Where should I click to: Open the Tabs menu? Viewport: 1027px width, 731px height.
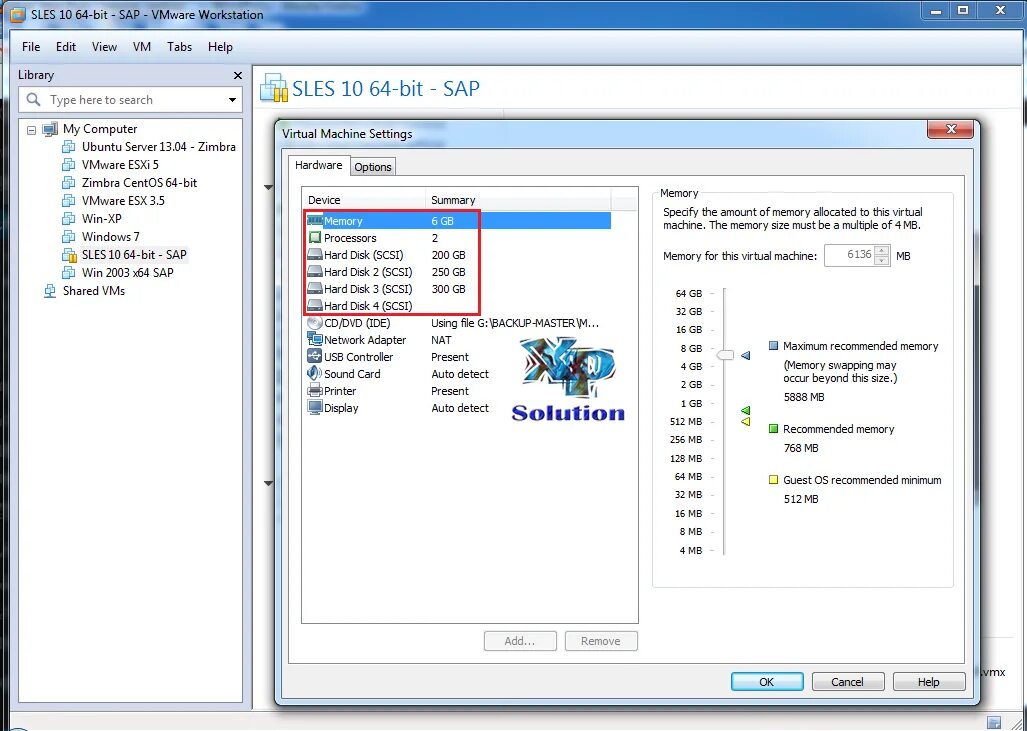click(x=179, y=47)
